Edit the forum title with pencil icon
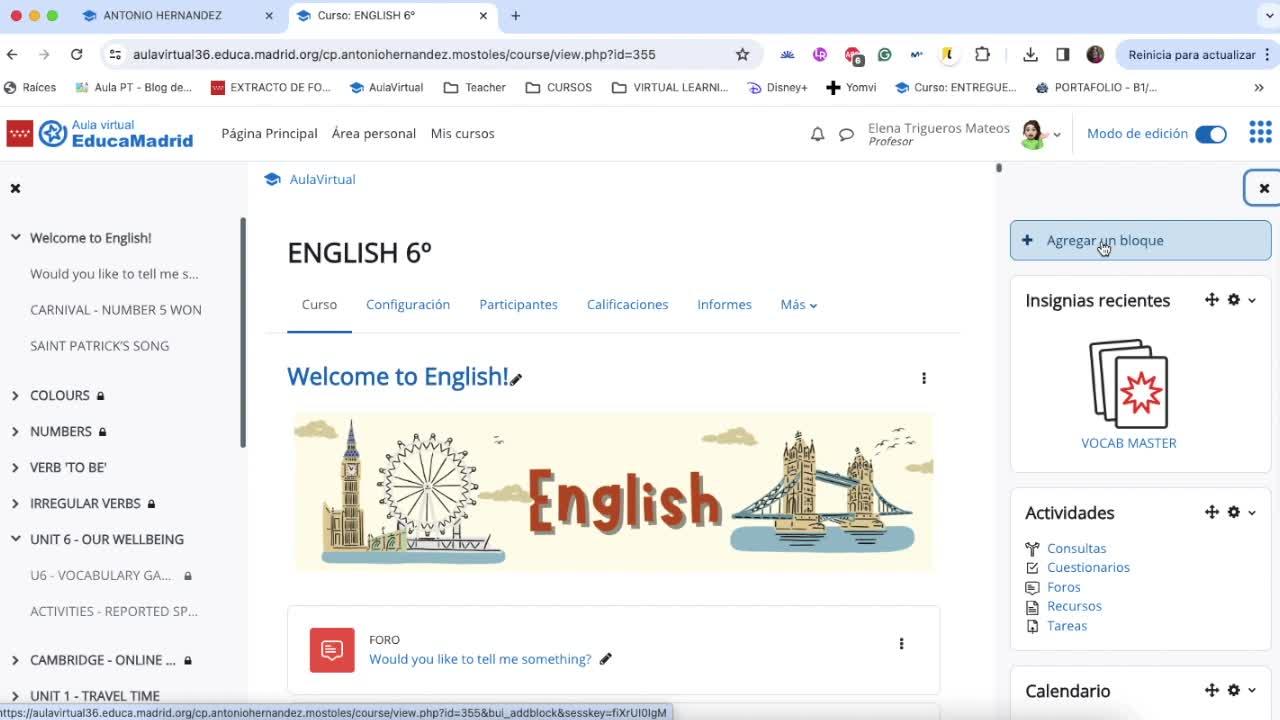The image size is (1280, 720). 605,659
